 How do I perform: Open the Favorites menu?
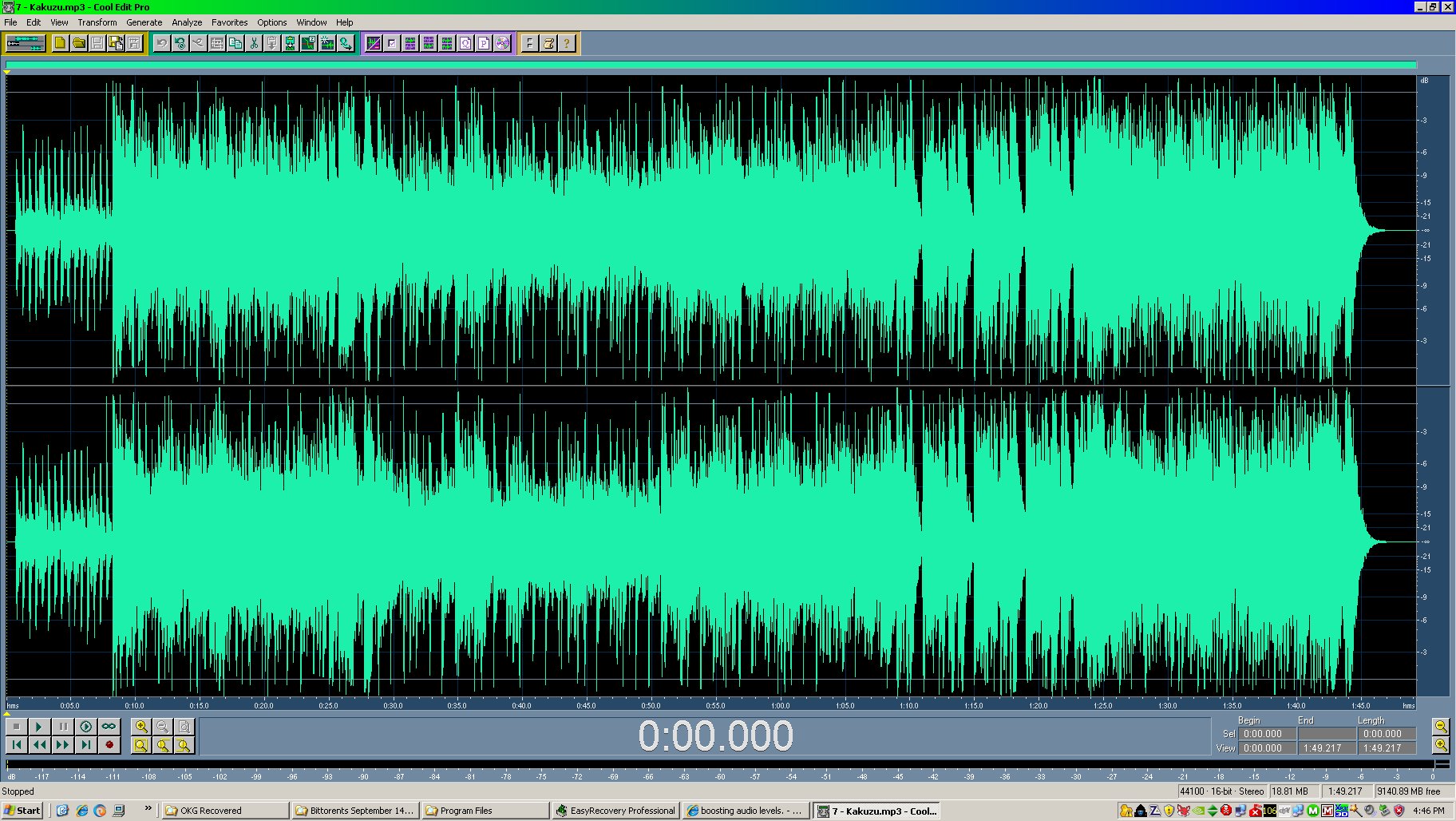(229, 22)
